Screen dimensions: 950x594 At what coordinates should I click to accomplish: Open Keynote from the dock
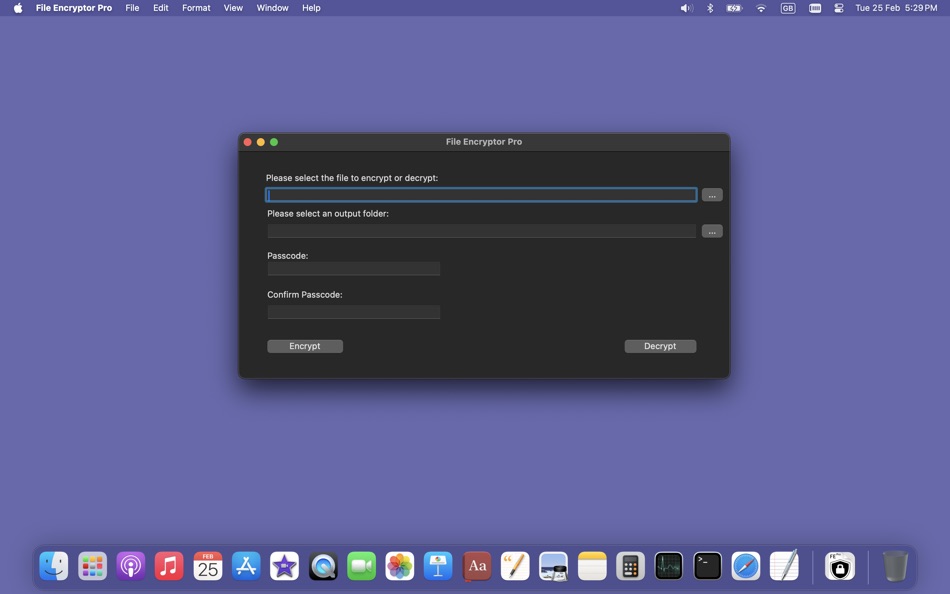(x=439, y=566)
